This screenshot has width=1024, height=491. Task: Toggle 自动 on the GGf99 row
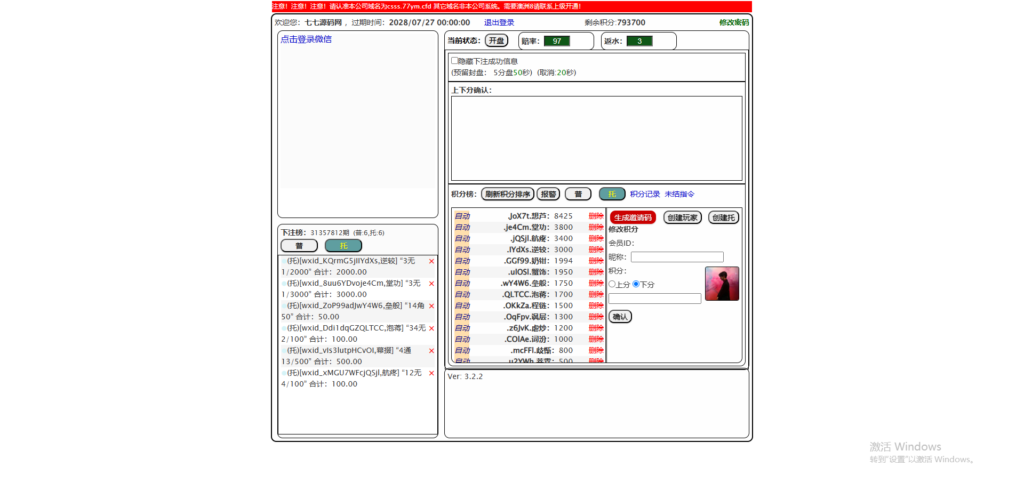coord(462,261)
